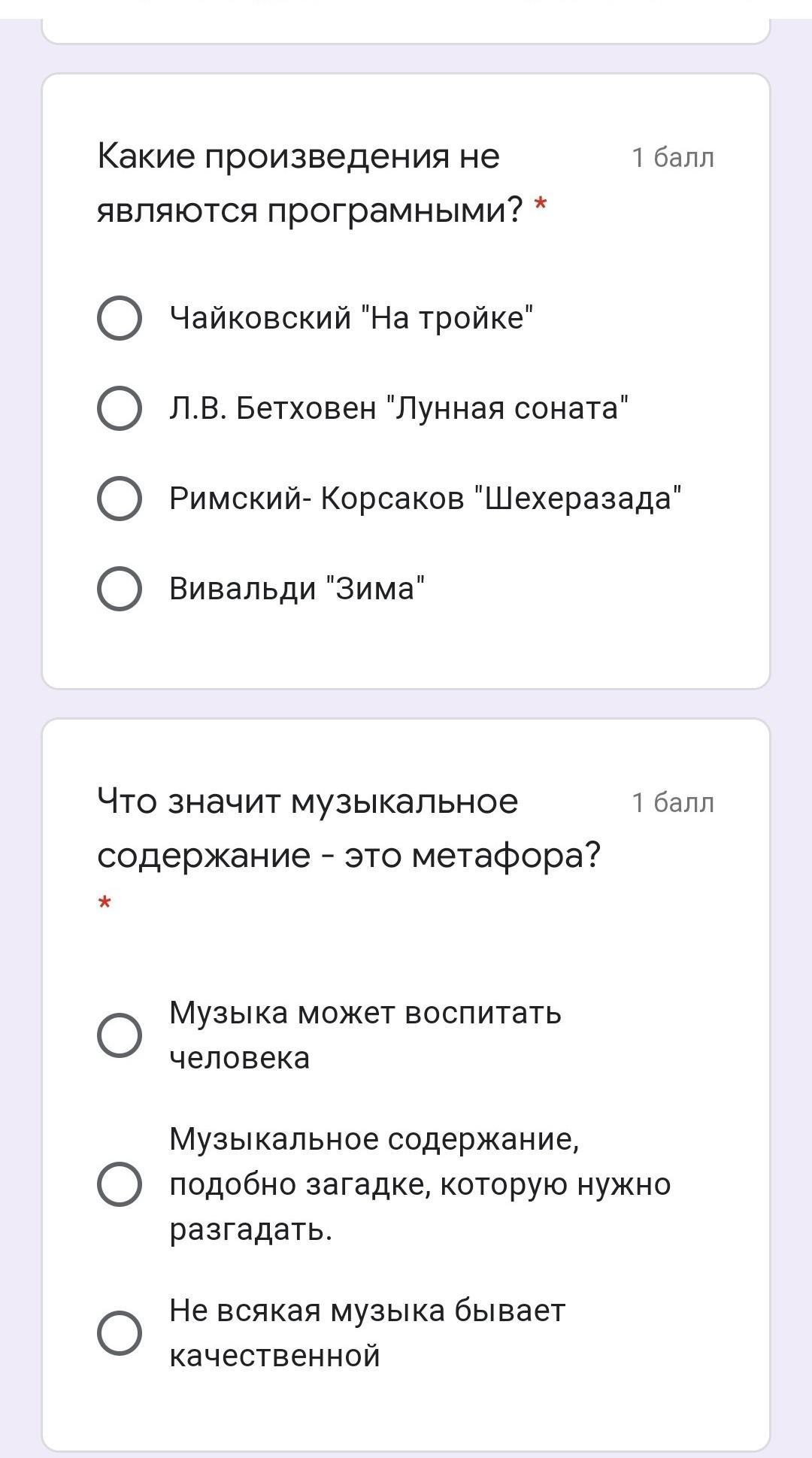Mark radio circle for "Не всякая музыка бывает качественной"
Viewport: 812px width, 1458px height.
point(120,1333)
